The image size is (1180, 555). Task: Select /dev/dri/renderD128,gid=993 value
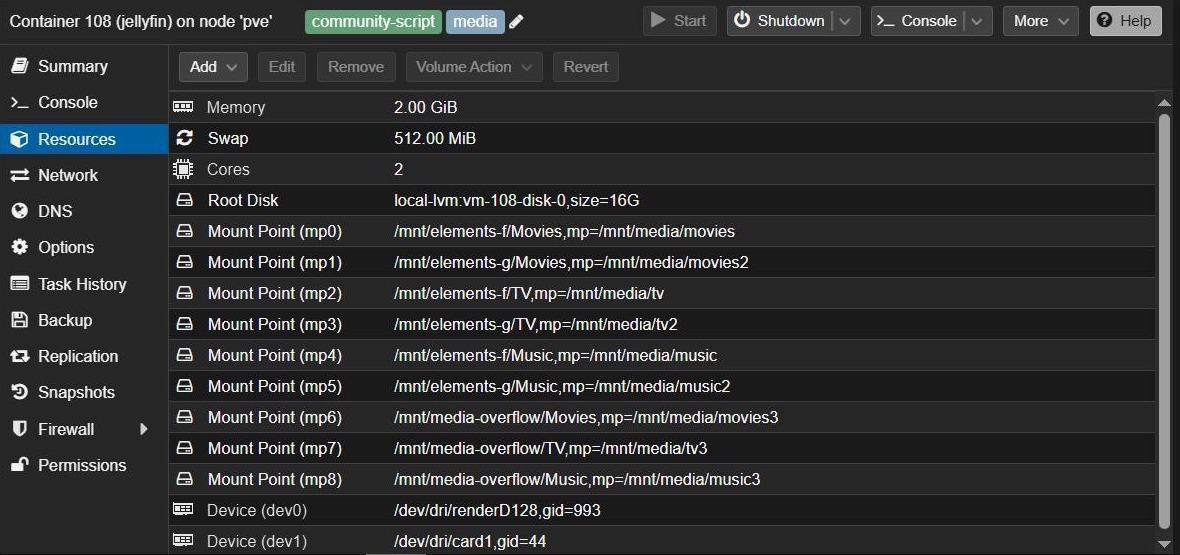(497, 511)
